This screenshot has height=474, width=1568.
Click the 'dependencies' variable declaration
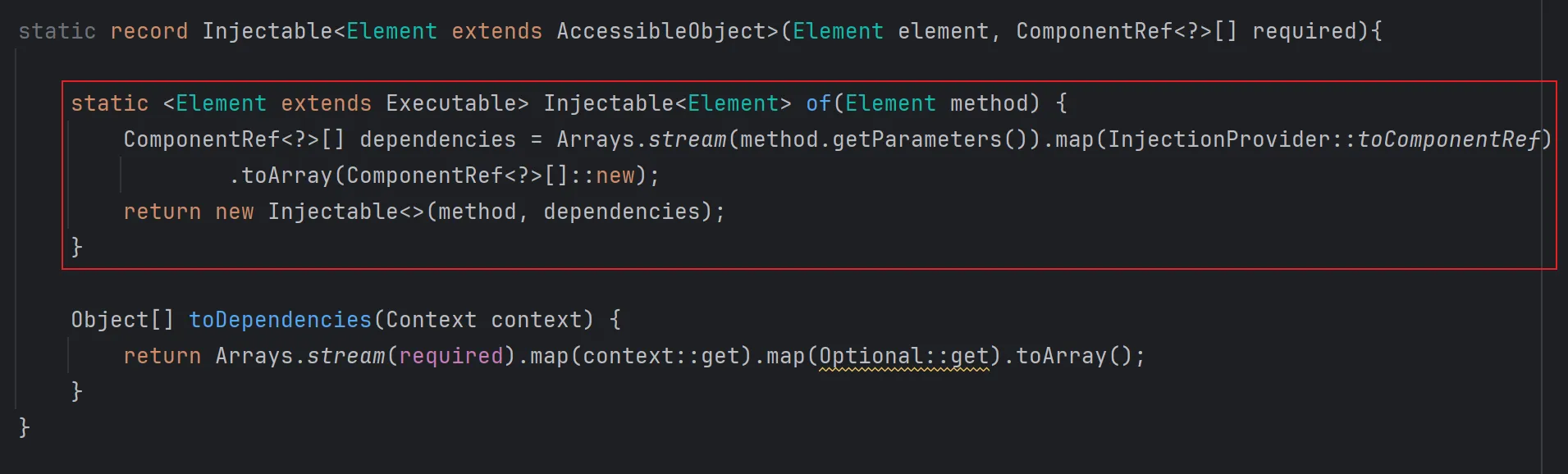click(437, 139)
